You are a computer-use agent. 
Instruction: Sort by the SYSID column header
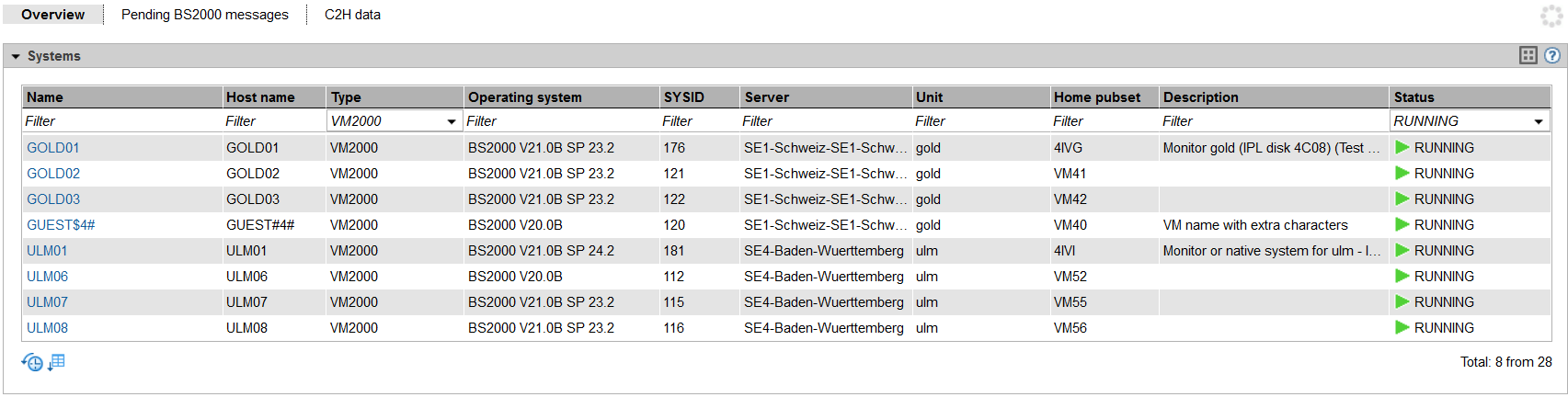tap(684, 97)
